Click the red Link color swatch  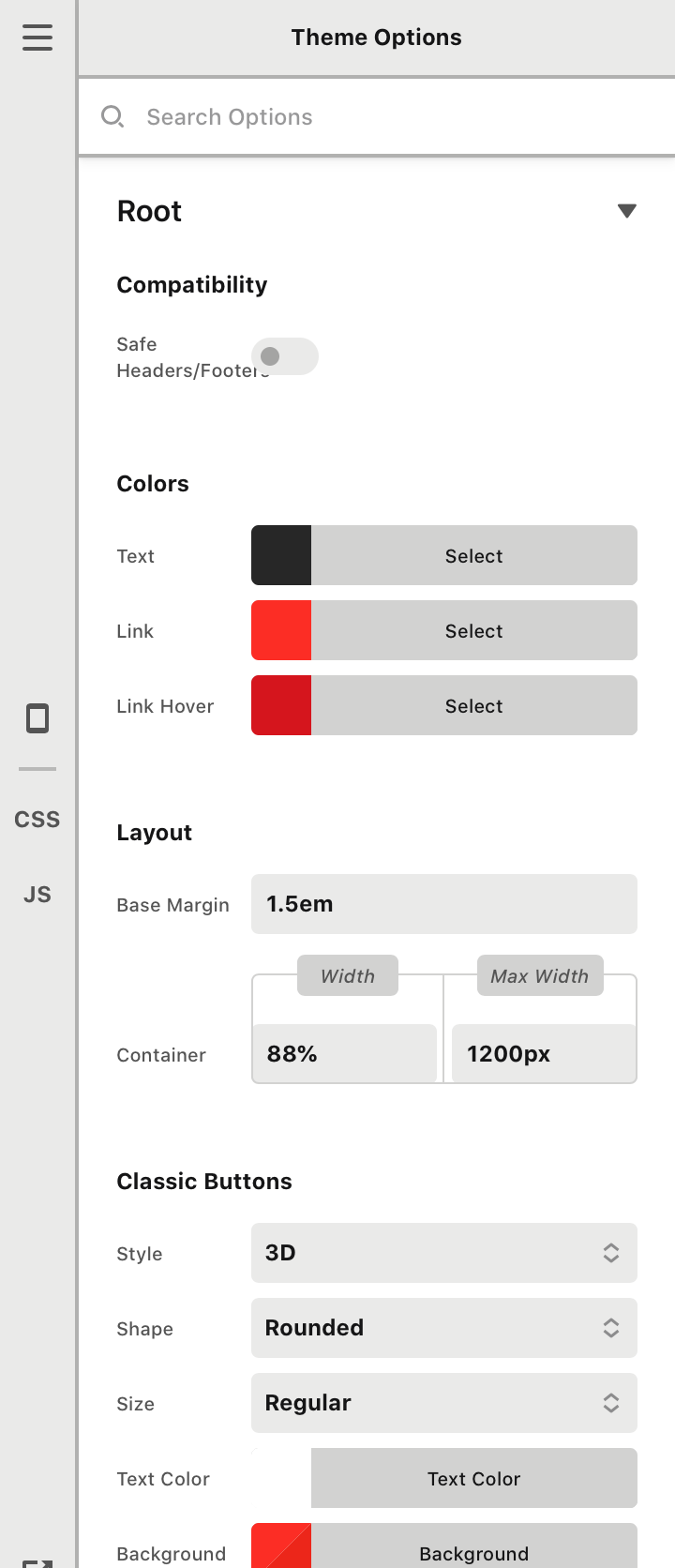[x=281, y=630]
